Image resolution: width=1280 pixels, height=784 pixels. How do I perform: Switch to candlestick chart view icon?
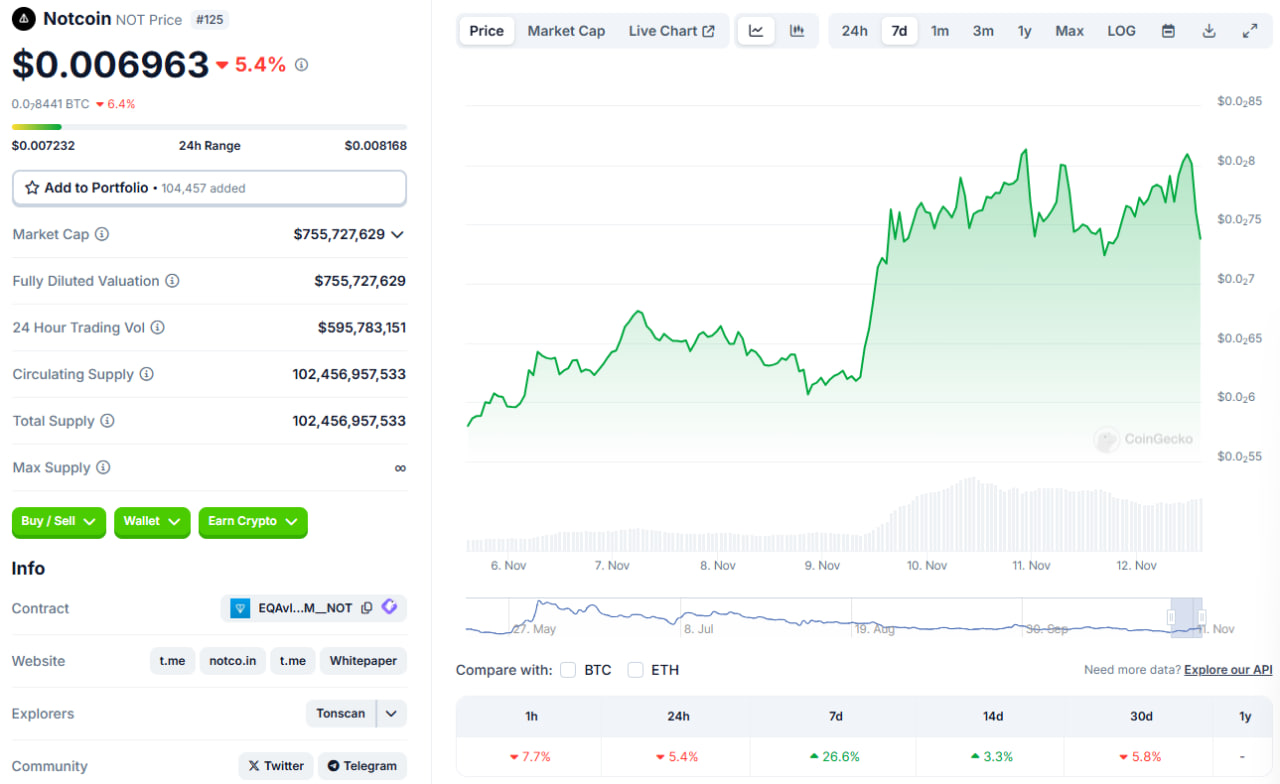tap(797, 31)
